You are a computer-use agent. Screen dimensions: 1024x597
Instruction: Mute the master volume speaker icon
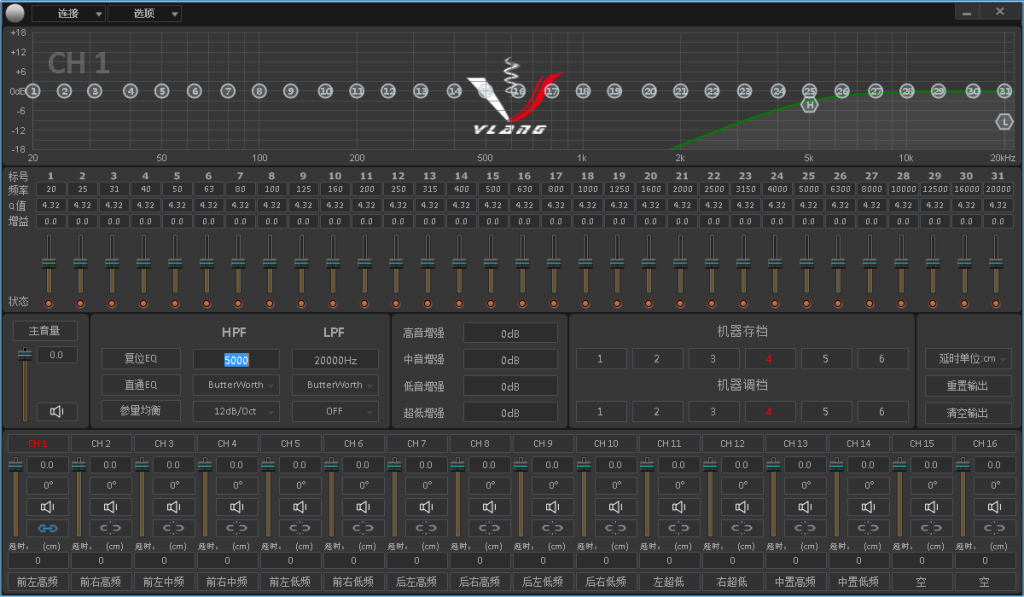[57, 411]
